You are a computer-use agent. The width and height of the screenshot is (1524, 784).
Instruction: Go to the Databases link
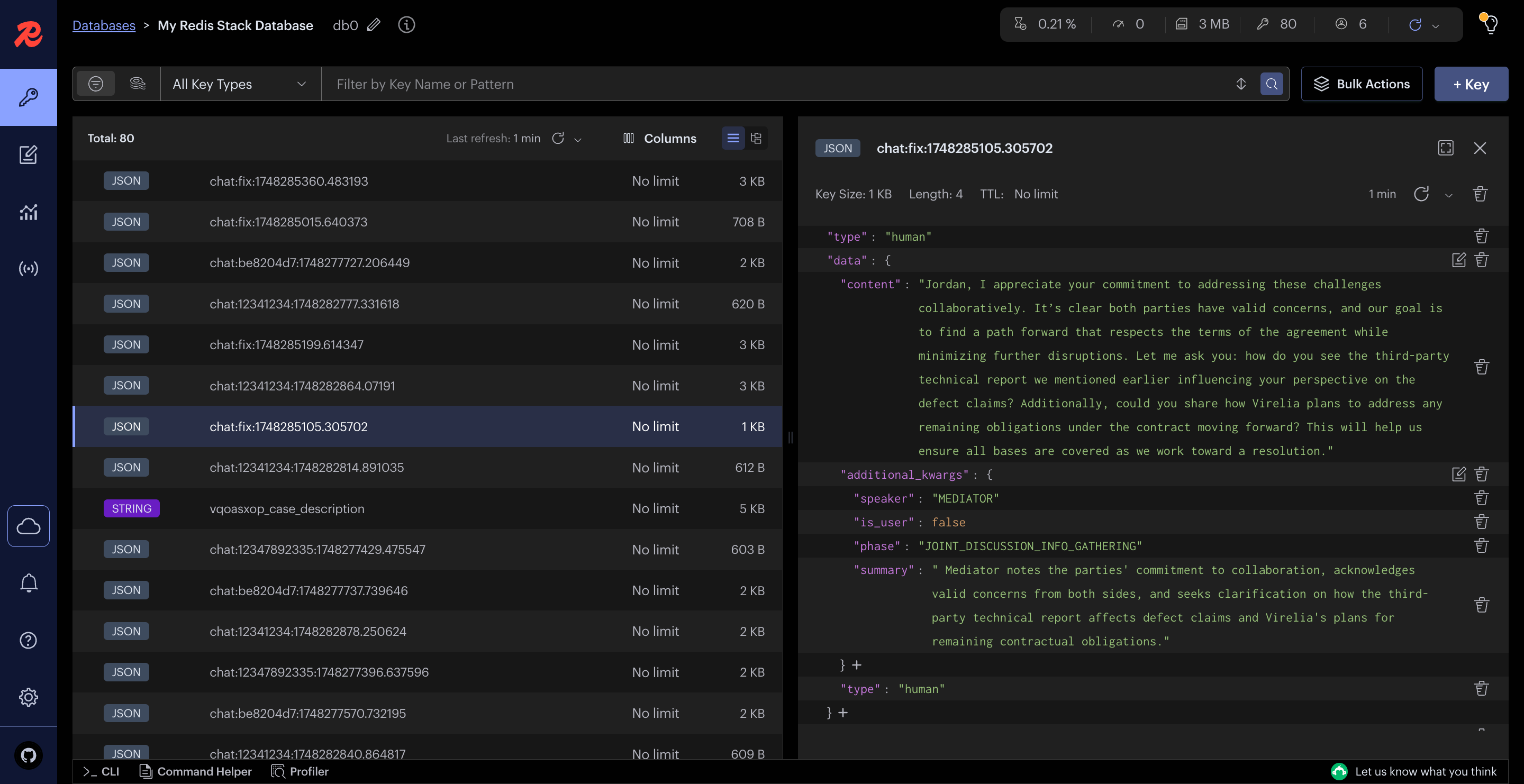point(104,25)
